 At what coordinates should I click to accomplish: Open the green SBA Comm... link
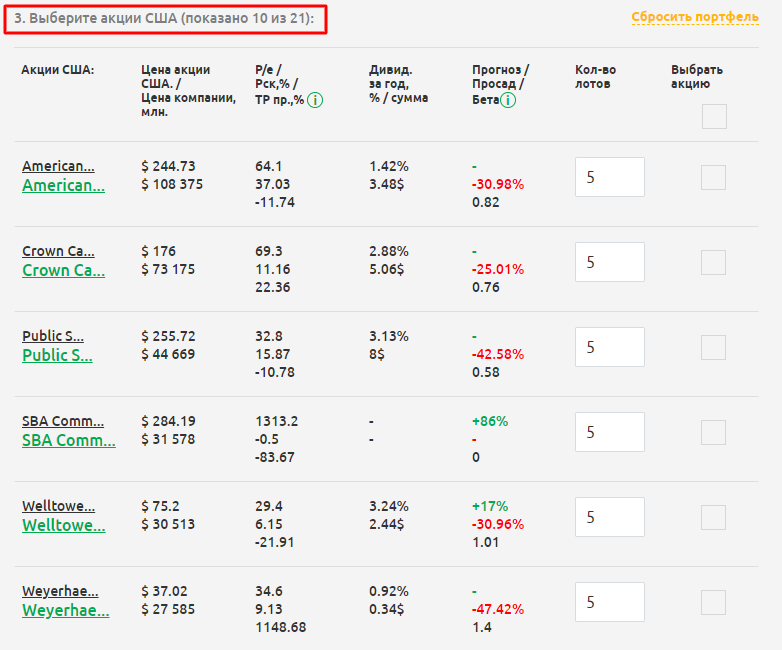(x=63, y=440)
